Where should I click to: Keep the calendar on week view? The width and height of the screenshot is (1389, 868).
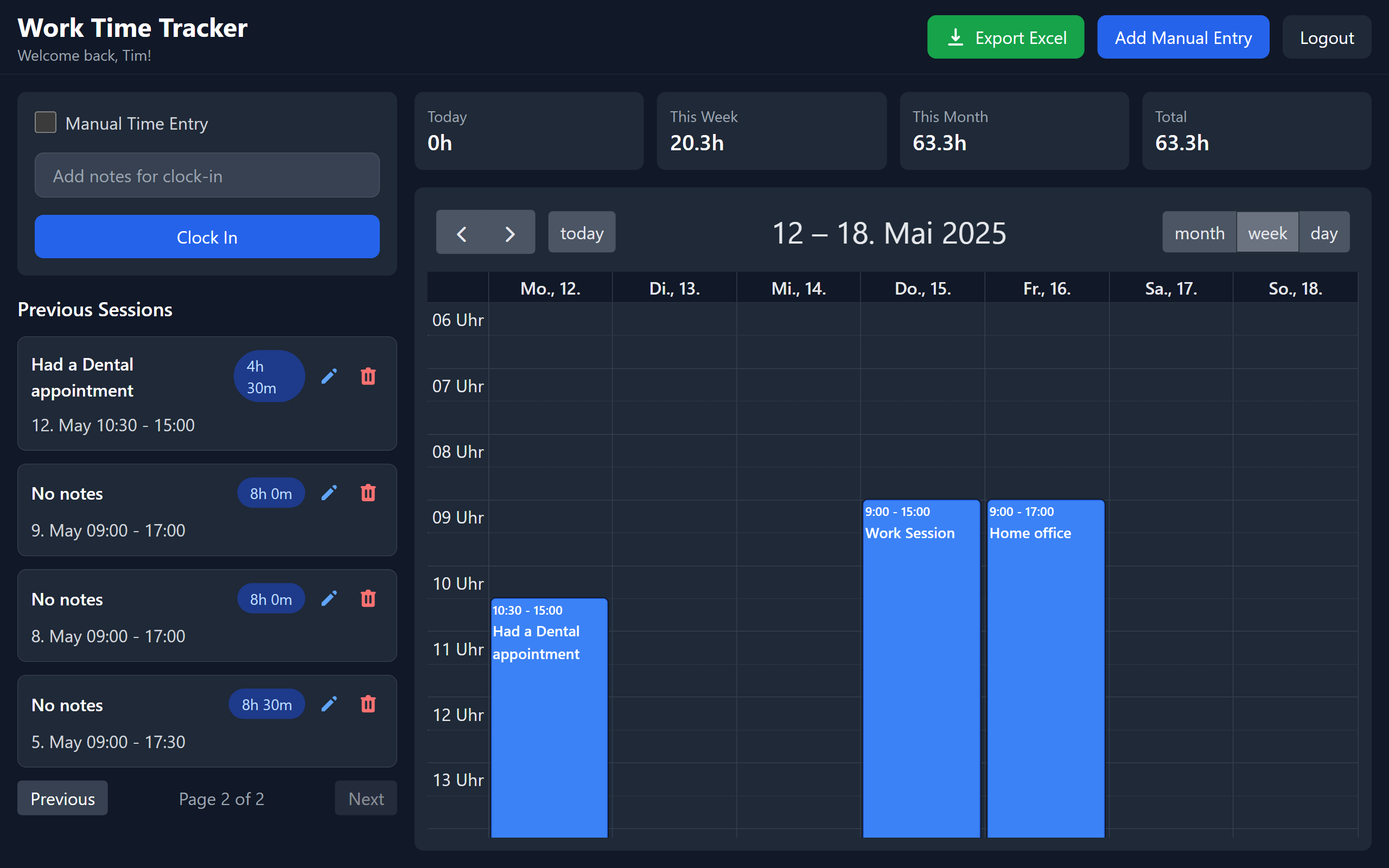(1267, 232)
